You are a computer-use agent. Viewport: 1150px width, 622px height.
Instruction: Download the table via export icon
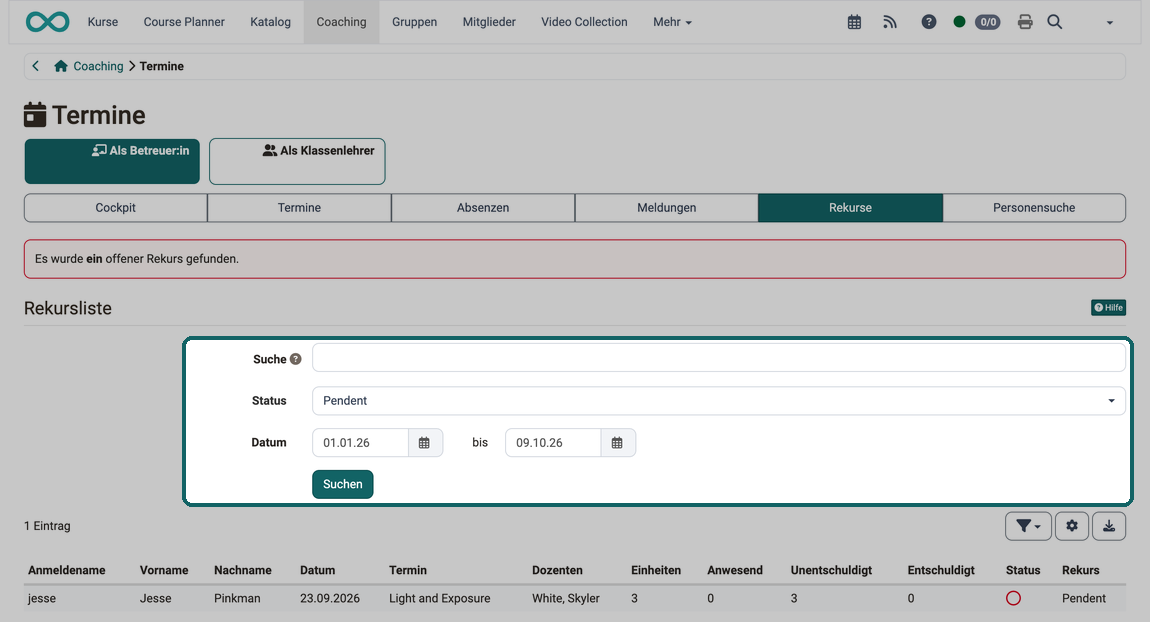click(x=1109, y=526)
